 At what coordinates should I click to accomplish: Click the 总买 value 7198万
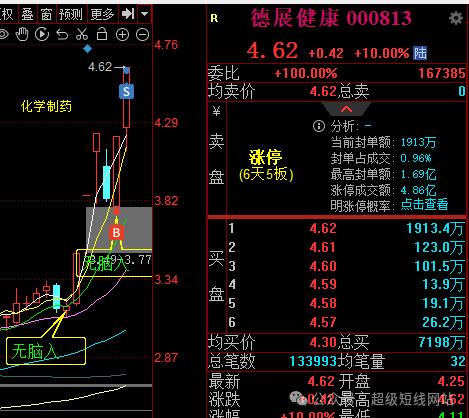(x=442, y=342)
